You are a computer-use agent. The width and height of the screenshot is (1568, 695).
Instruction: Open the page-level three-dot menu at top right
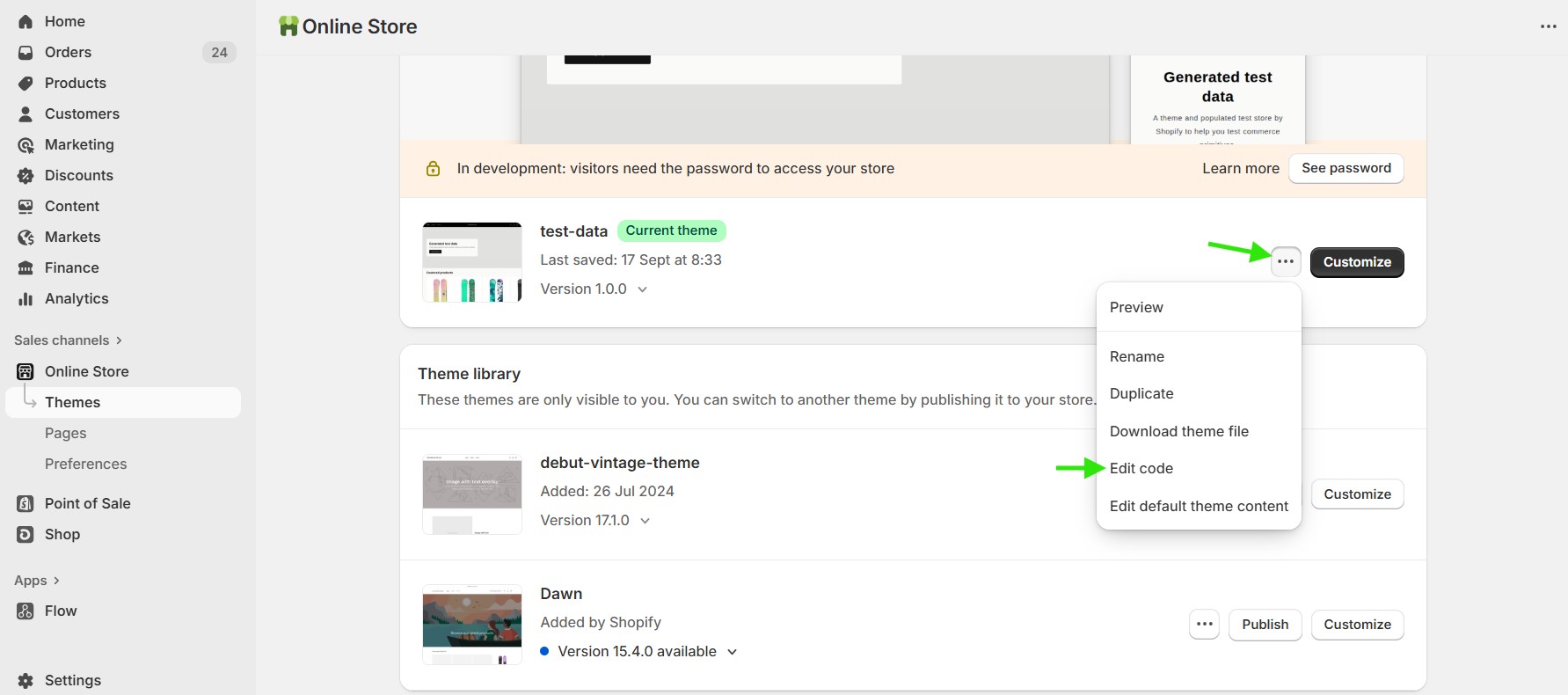click(x=1549, y=26)
